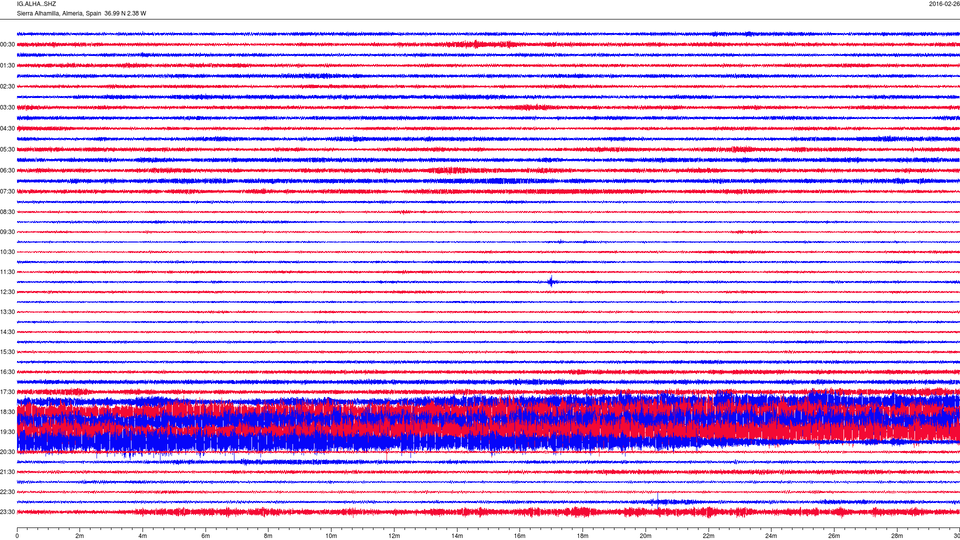This screenshot has width=960, height=540.
Task: Select the 26m axis tick label
Action: click(x=834, y=536)
